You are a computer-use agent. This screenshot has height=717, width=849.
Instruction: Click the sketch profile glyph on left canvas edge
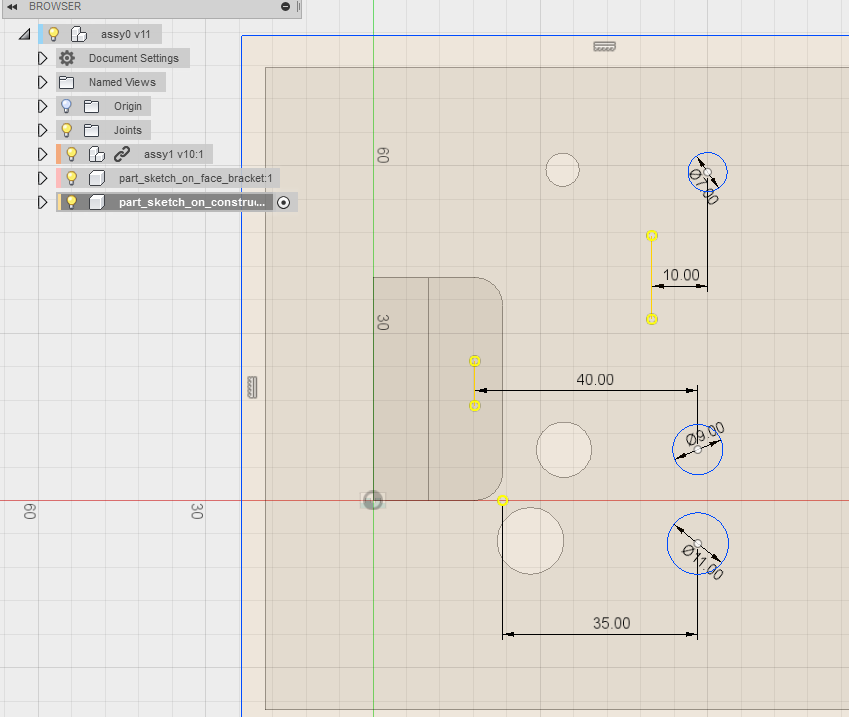(252, 386)
